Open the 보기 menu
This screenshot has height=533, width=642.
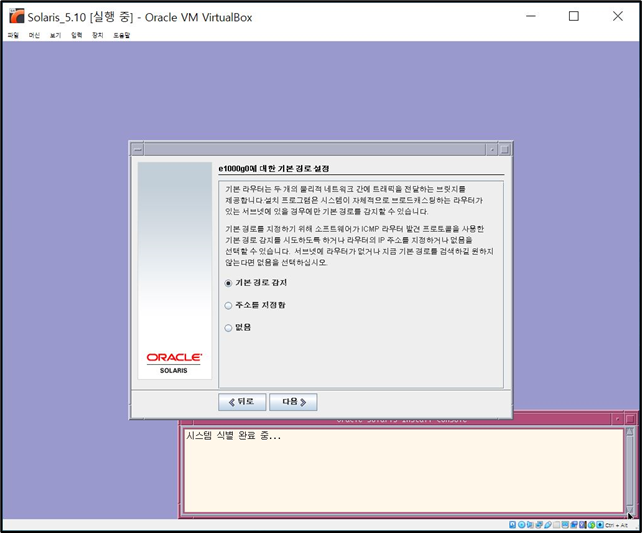click(x=55, y=35)
